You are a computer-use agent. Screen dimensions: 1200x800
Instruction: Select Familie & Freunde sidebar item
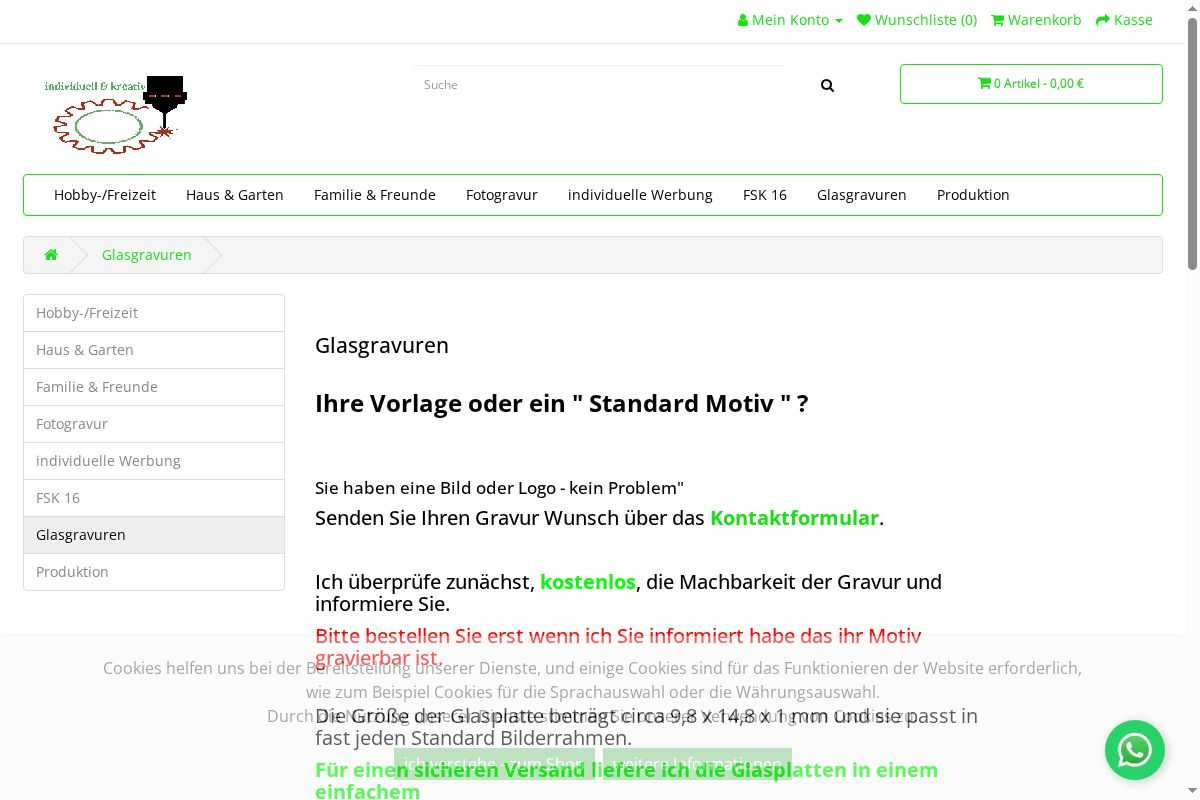coord(97,387)
